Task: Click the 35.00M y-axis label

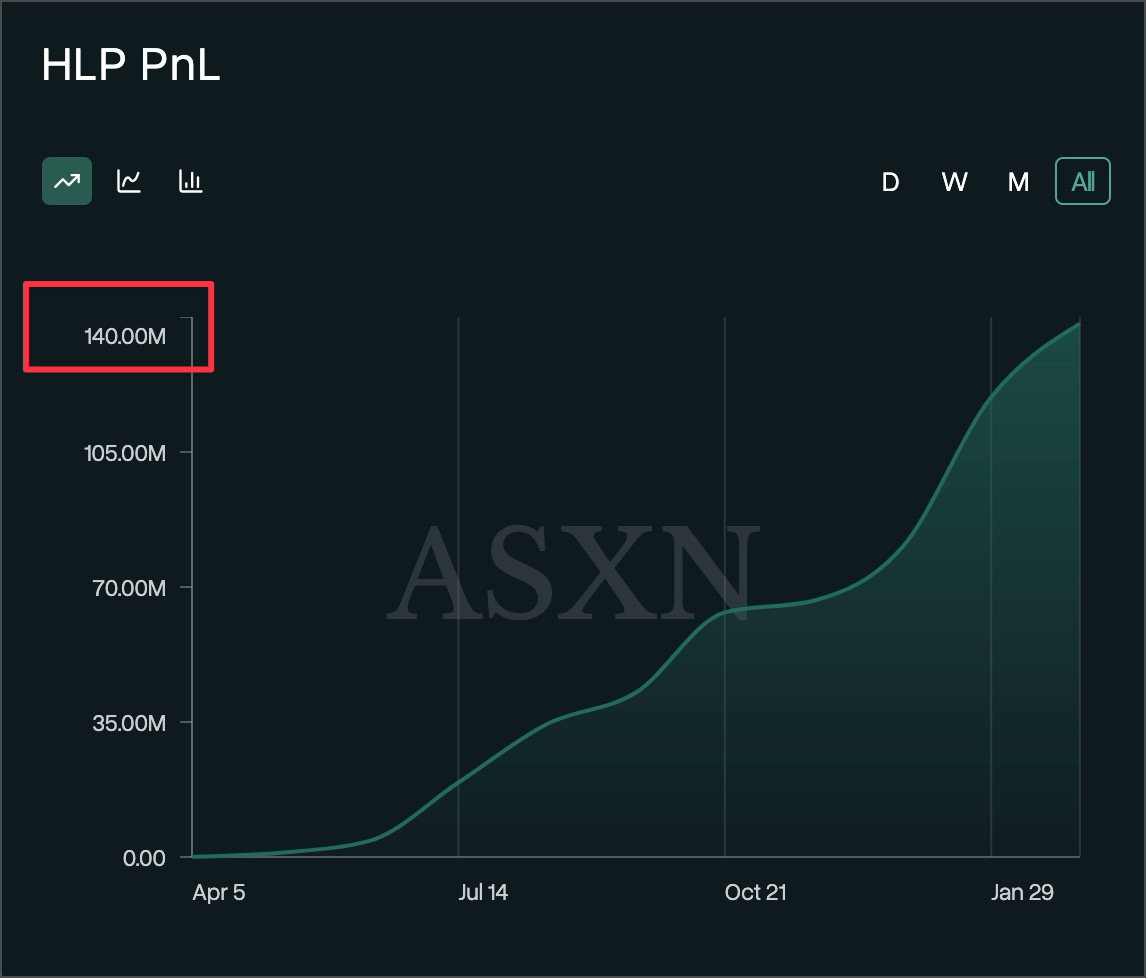Action: 129,723
